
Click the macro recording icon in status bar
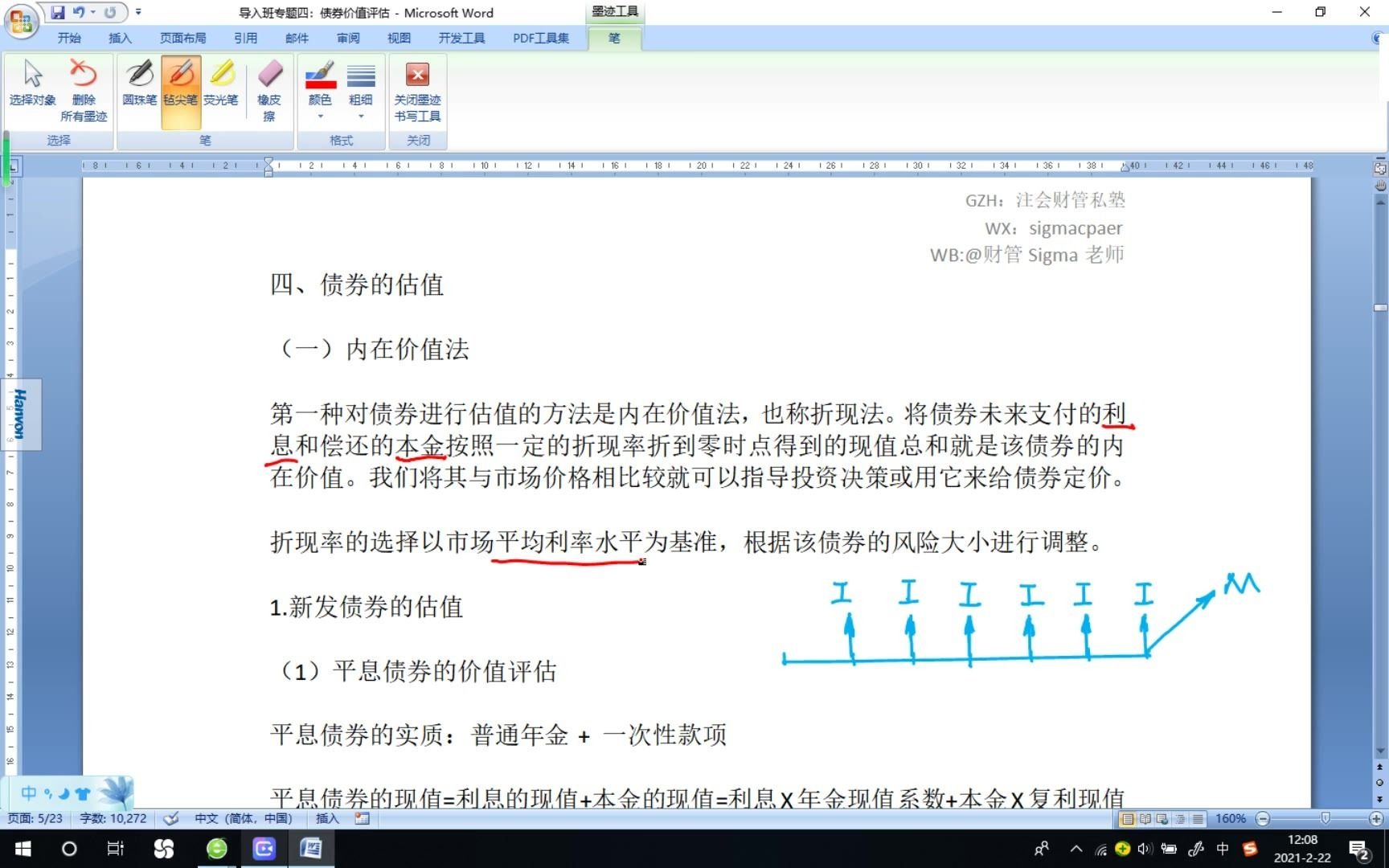point(363,818)
